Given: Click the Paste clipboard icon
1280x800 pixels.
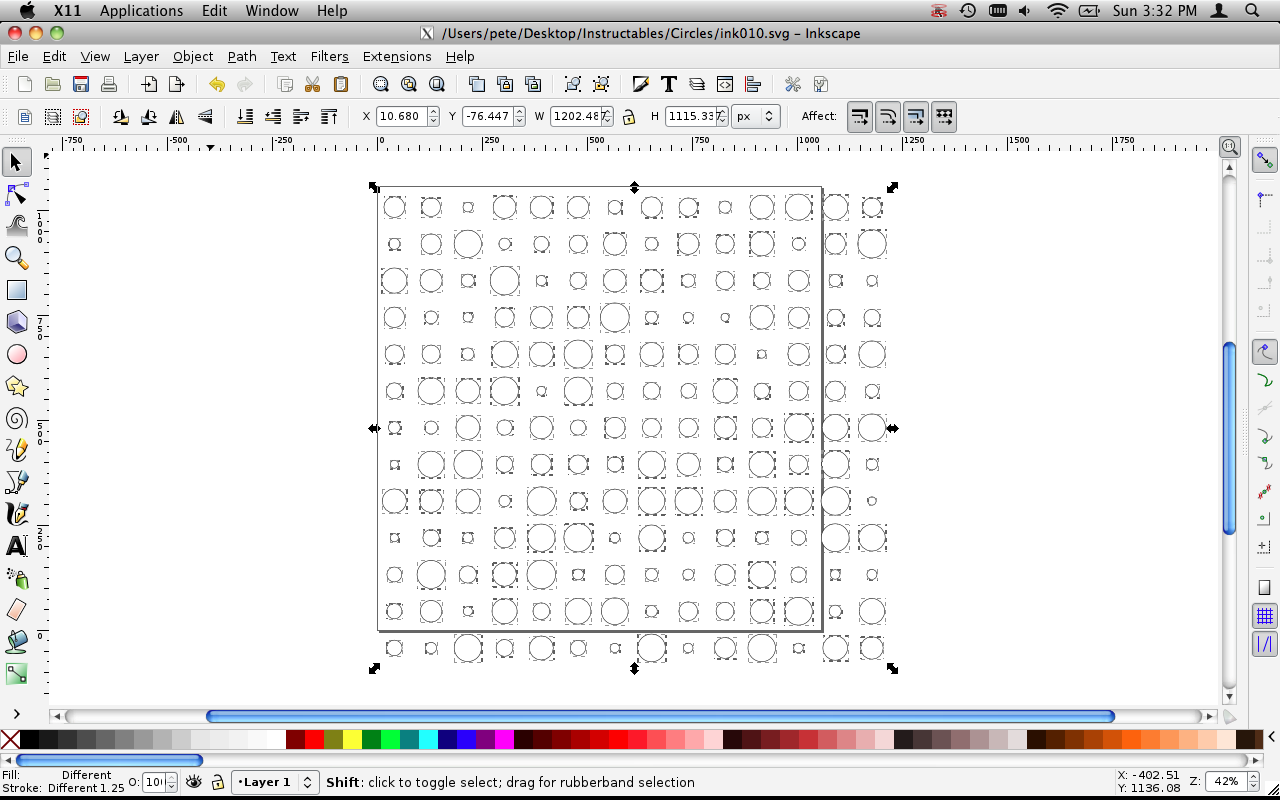Looking at the screenshot, I should pos(340,84).
